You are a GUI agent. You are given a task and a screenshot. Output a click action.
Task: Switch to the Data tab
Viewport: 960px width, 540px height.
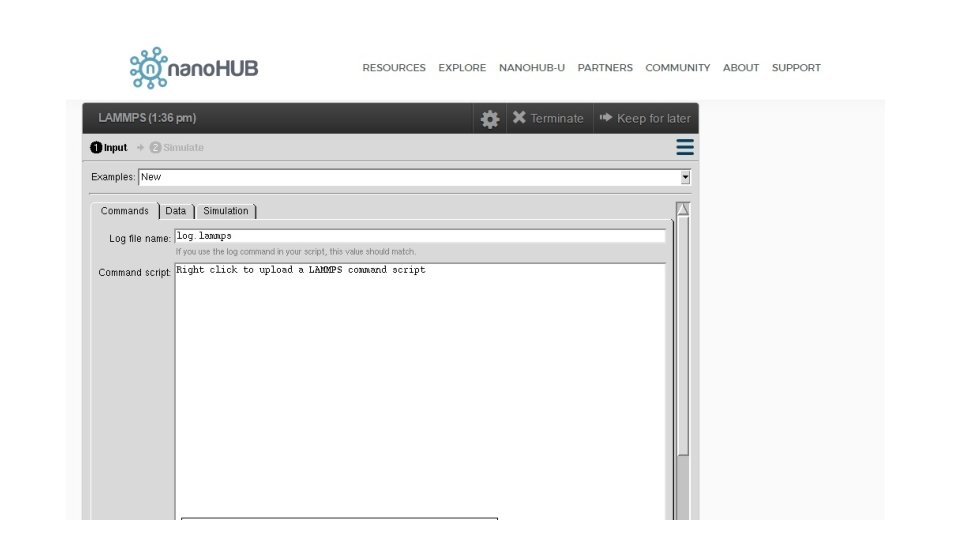pos(176,211)
